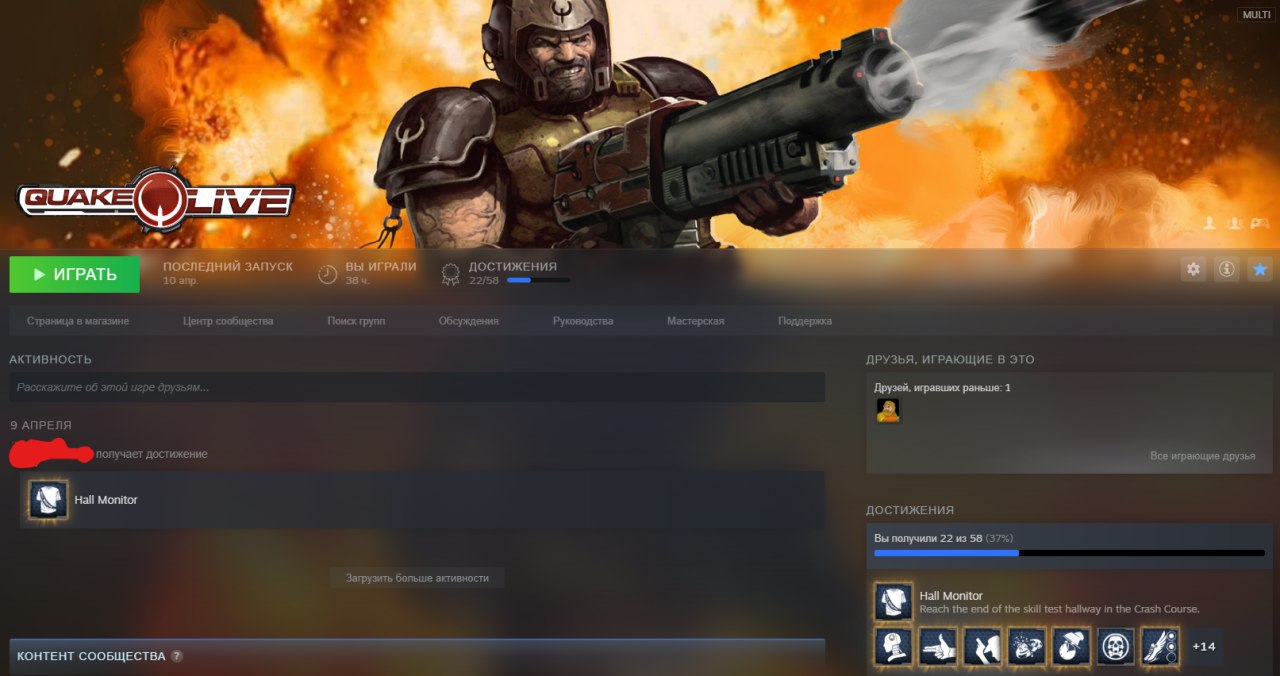Click the 9 АПРЕЛЯ date label
The width and height of the screenshot is (1280, 676).
pos(41,426)
